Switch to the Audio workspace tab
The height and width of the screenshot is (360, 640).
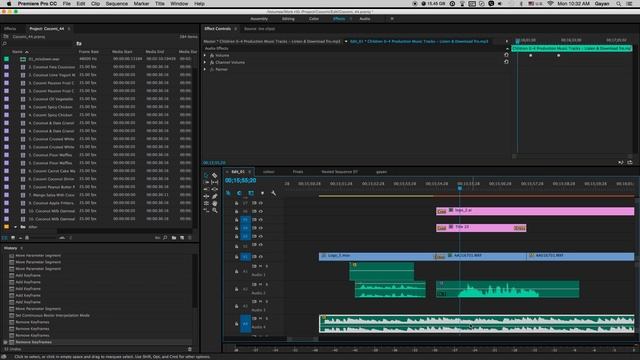(364, 19)
